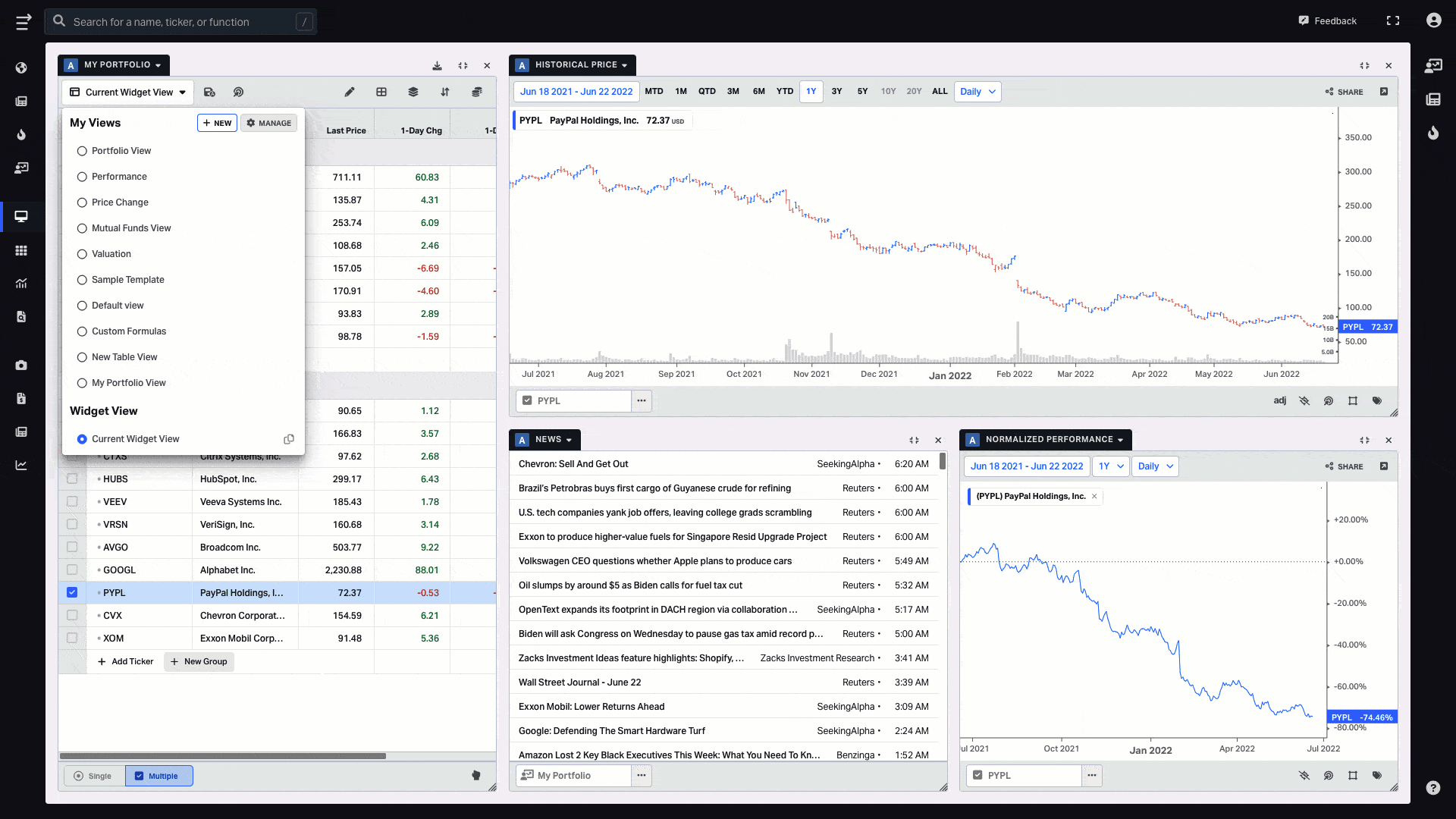Open the apps grid icon in left sidebar
1456x819 pixels.
[21, 250]
